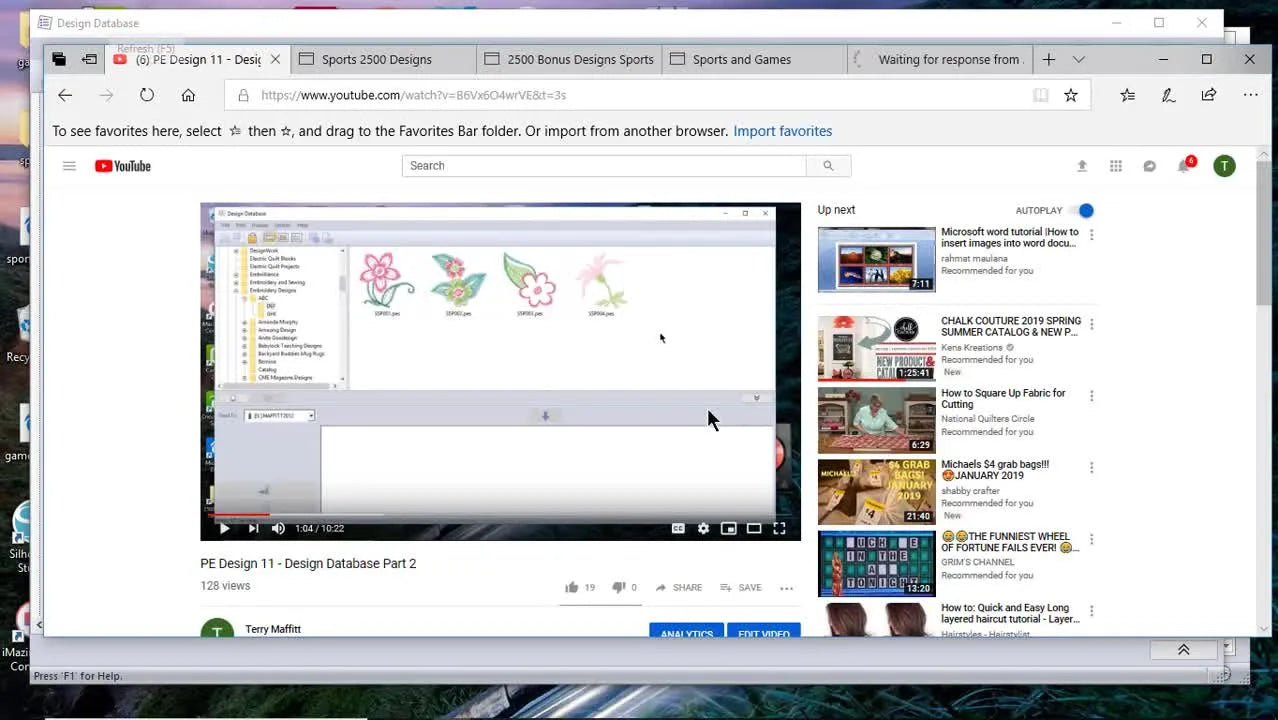Open options for Chalk Couture video
1278x720 pixels.
point(1091,324)
